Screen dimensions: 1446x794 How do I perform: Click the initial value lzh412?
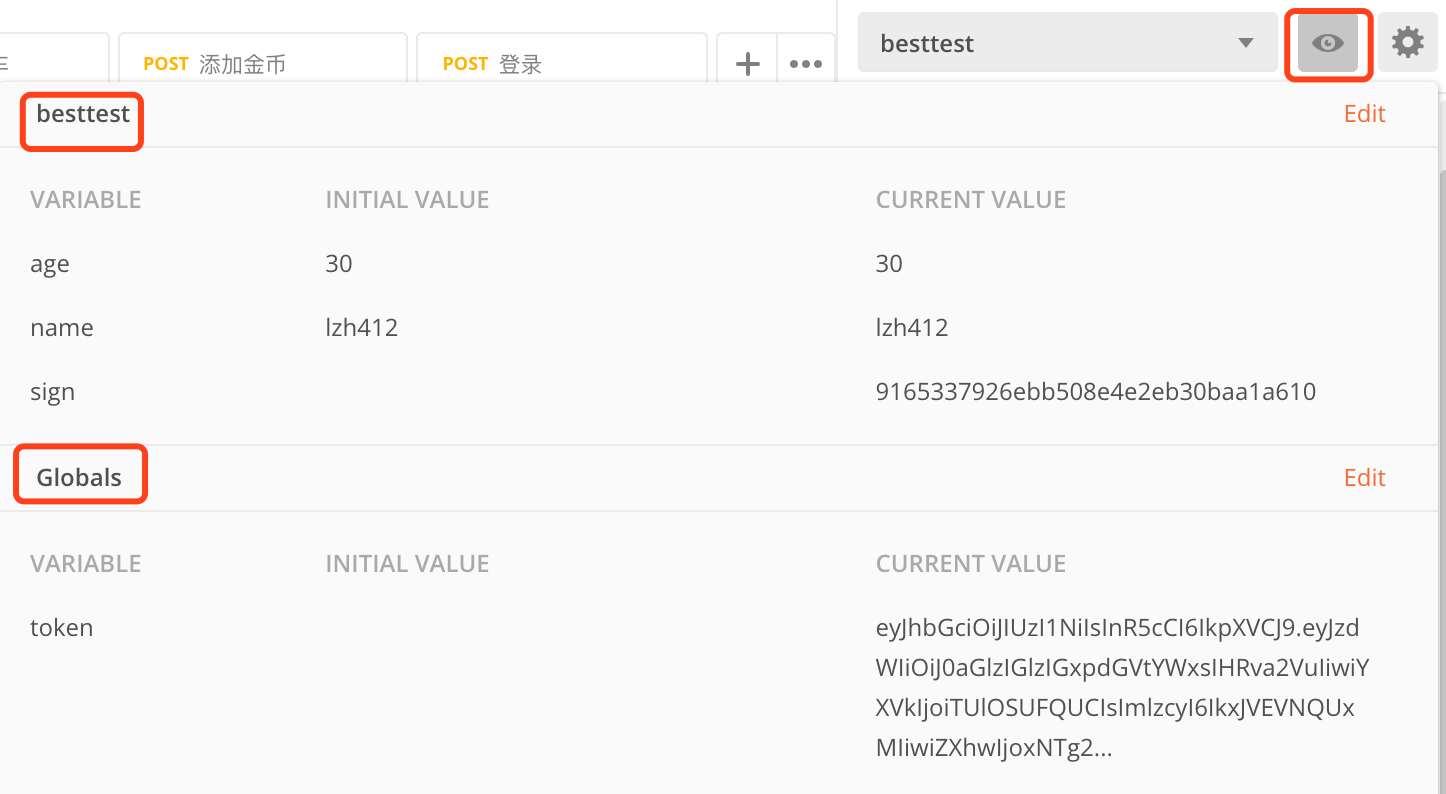tap(362, 328)
